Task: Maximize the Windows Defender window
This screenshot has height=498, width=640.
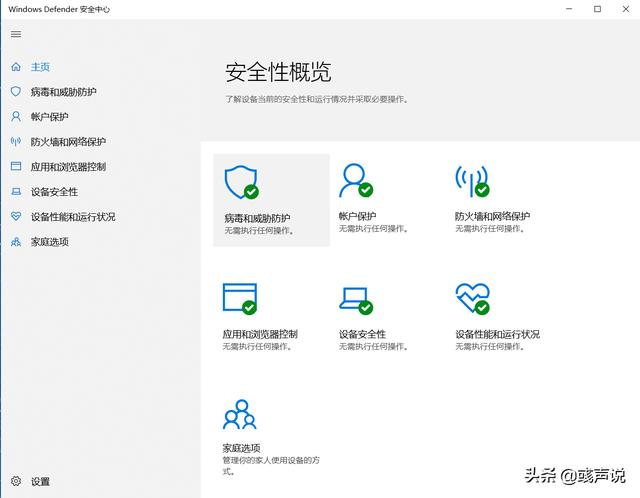Action: point(597,9)
